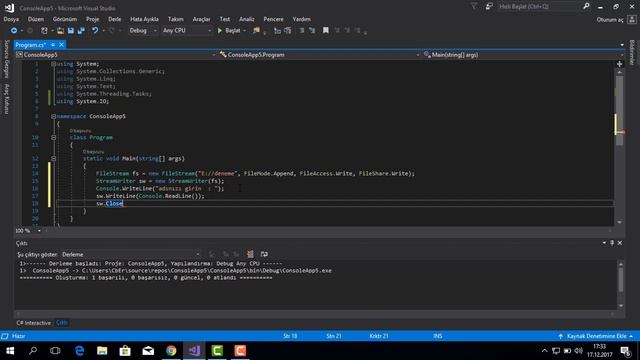Click the notifications flag filter icon
Screen dimensions: 640x360
pos(474,7)
